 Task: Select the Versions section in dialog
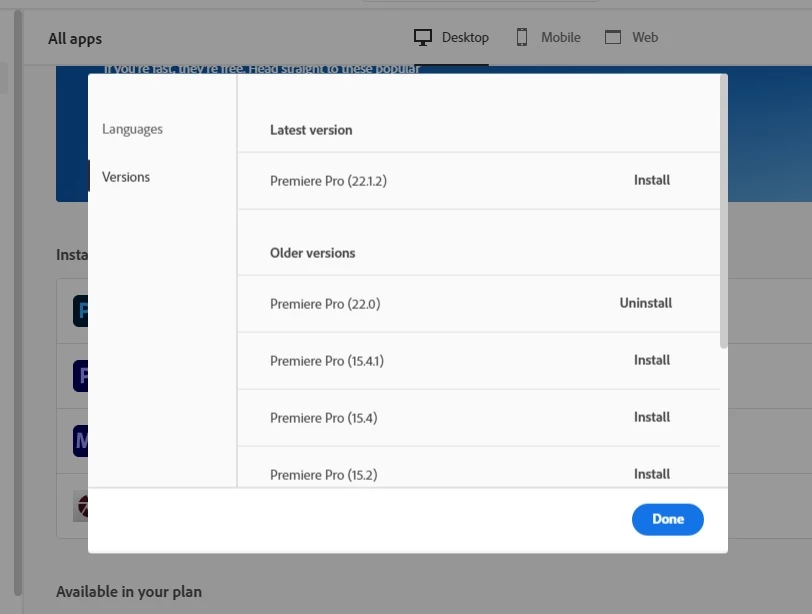click(x=126, y=177)
